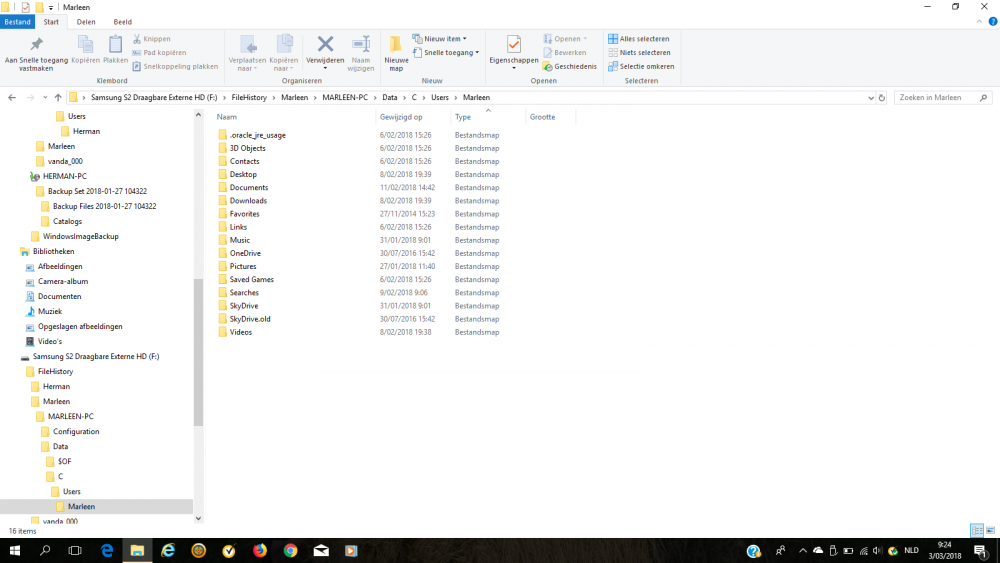Open Eigenschappen properties in the ribbon
The width and height of the screenshot is (1000, 563).
click(x=513, y=48)
